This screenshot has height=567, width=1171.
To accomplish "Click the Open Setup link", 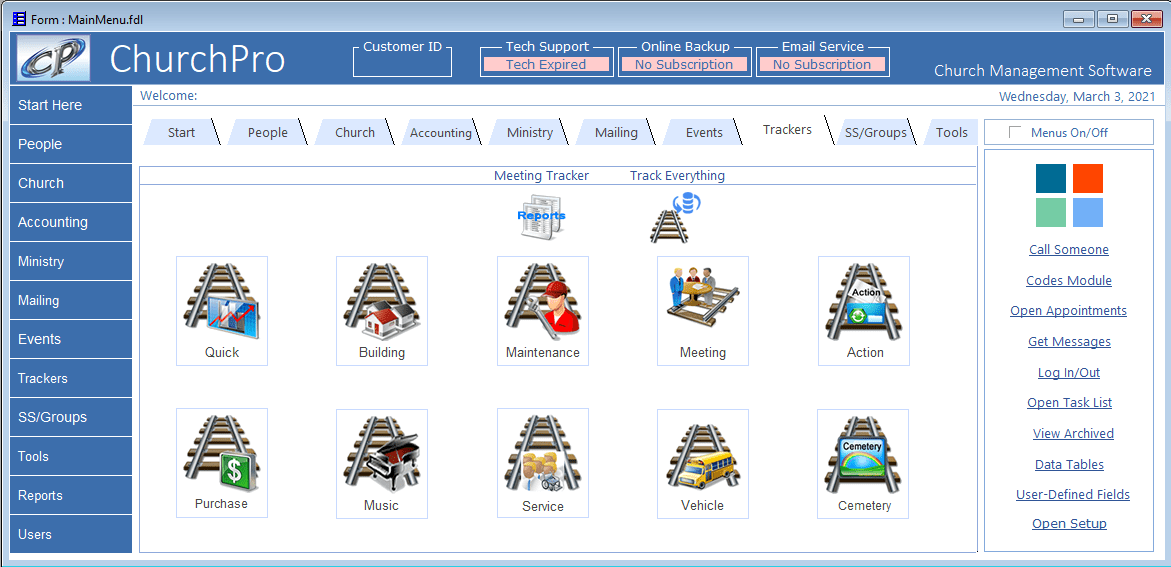I will click(1069, 524).
